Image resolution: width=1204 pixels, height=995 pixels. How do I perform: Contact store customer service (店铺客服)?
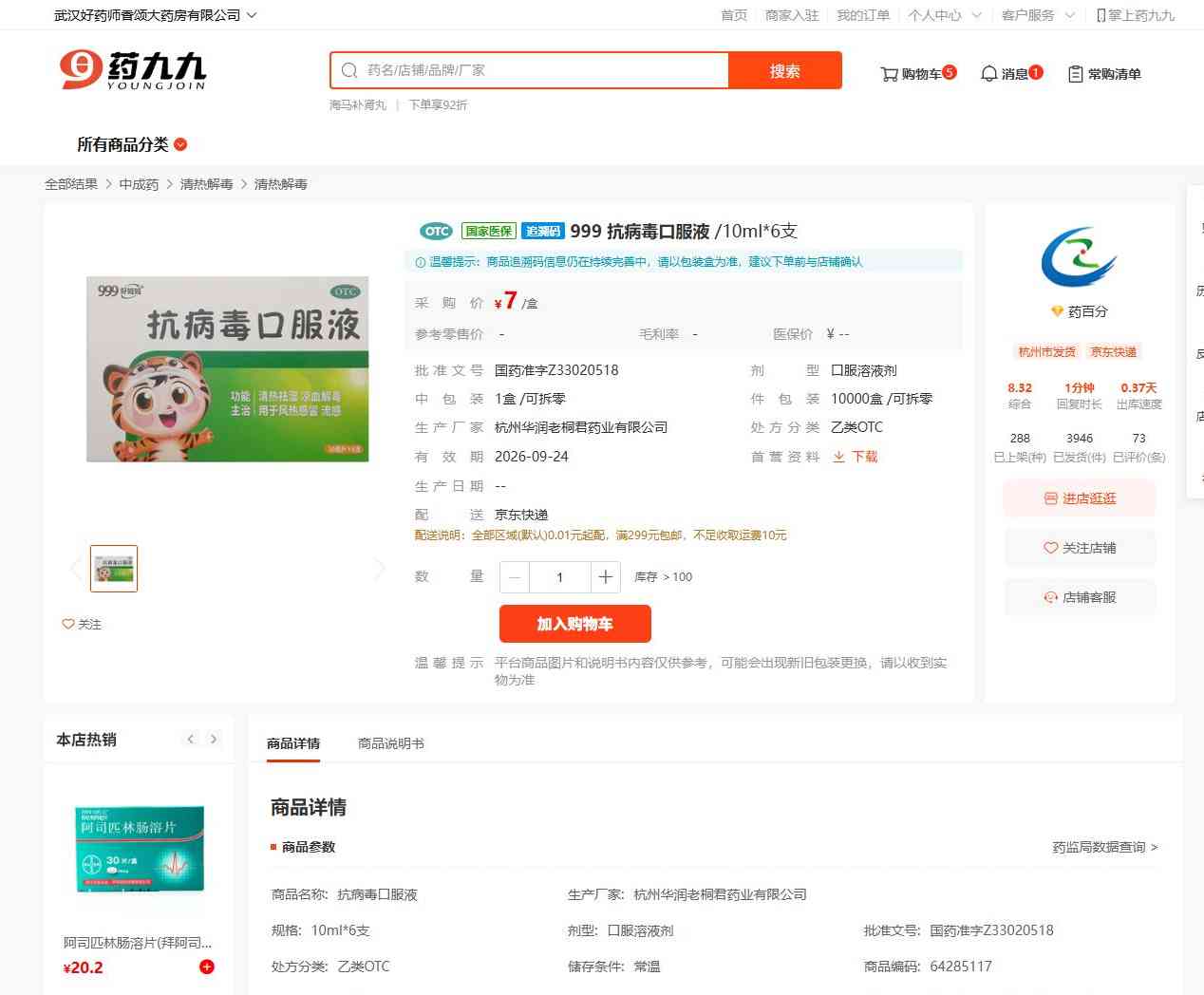[1080, 597]
